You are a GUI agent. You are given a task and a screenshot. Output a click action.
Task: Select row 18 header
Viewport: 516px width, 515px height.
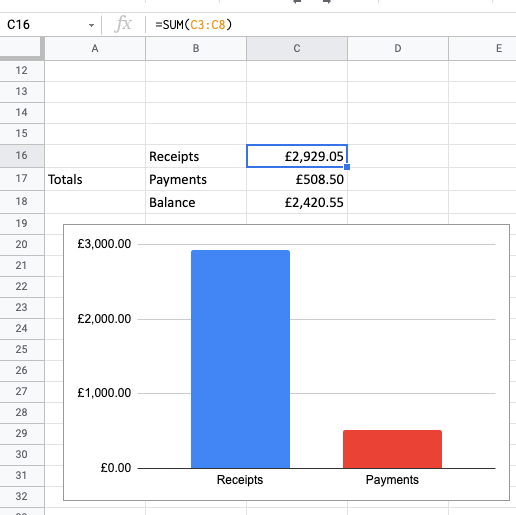point(22,202)
